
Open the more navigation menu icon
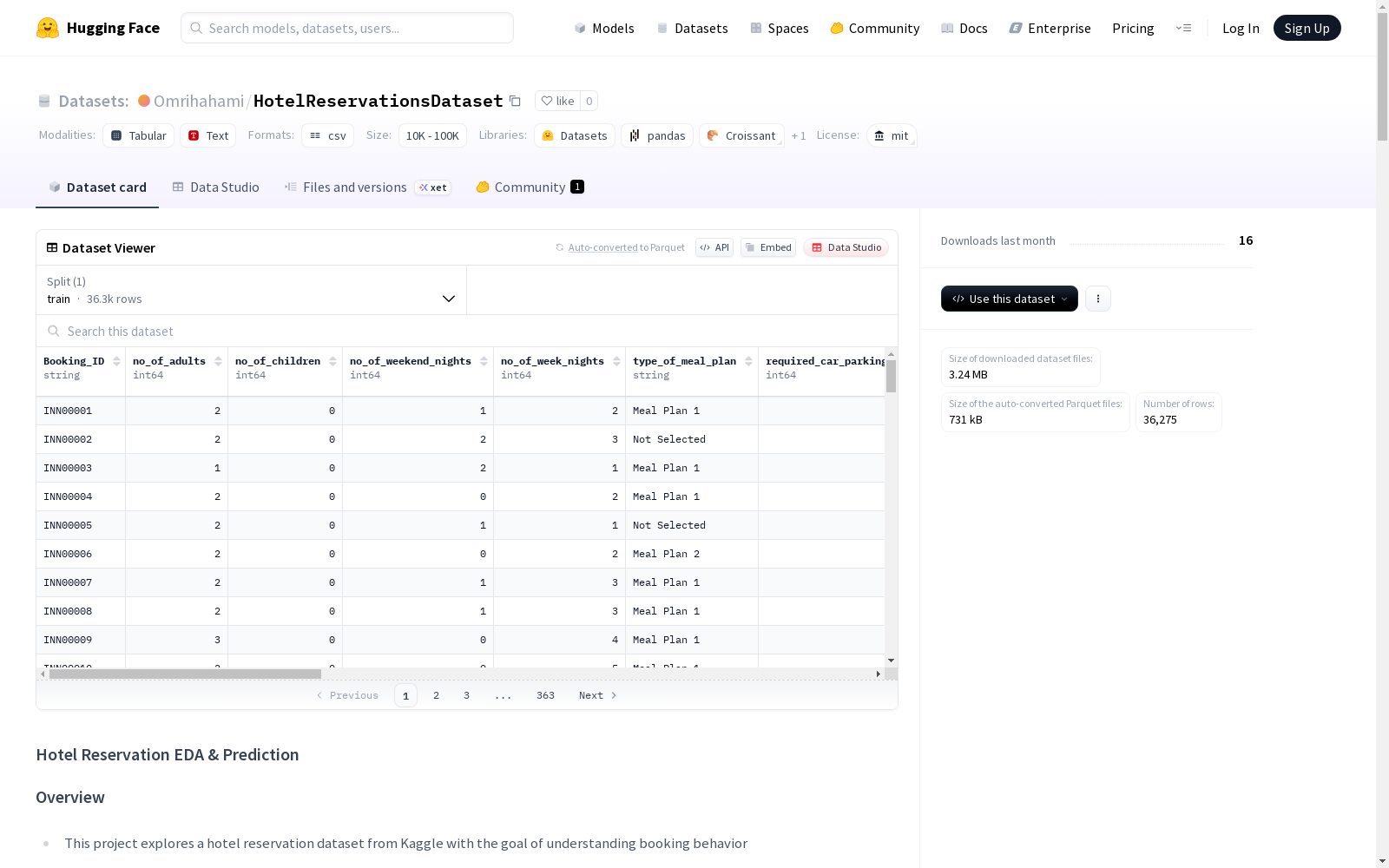1183,28
